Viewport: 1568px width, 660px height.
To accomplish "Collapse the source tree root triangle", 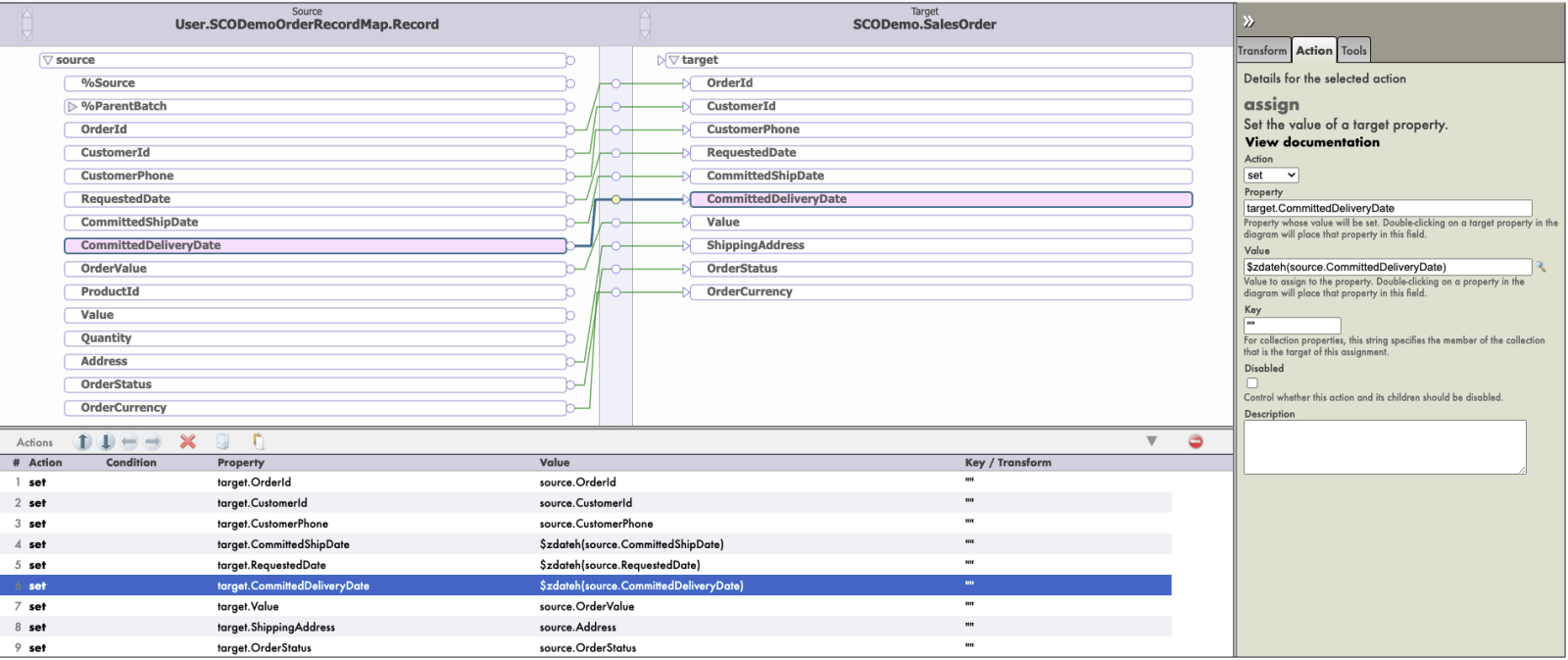I will tap(48, 61).
